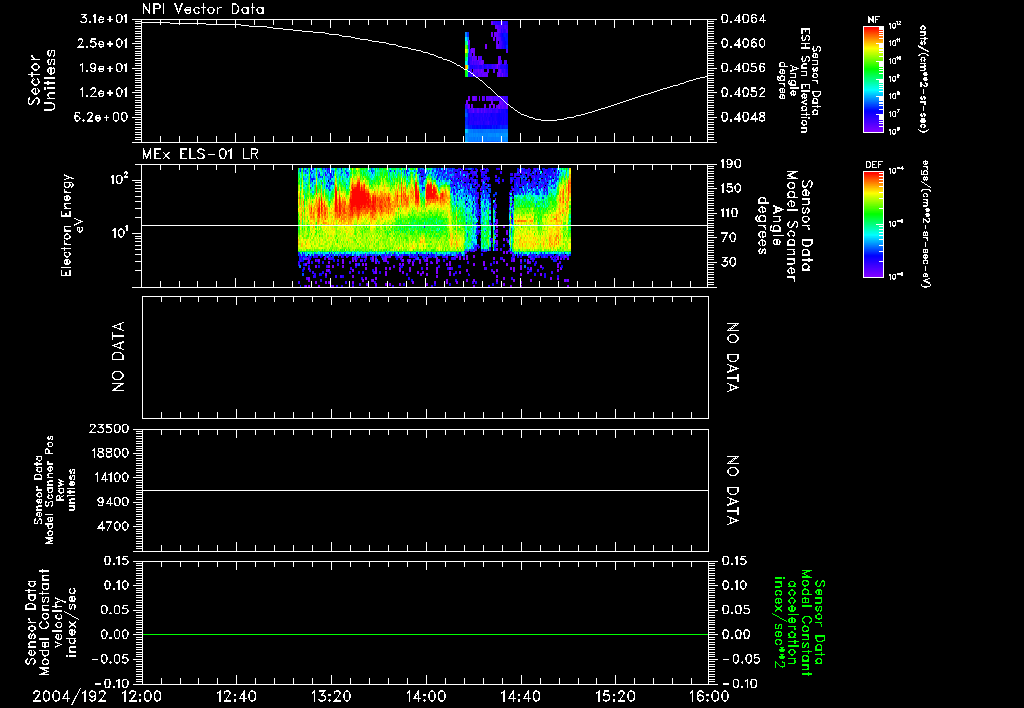This screenshot has width=1024, height=708.
Task: Click the 1.2e+01 sector tick label
Action: tap(104, 93)
